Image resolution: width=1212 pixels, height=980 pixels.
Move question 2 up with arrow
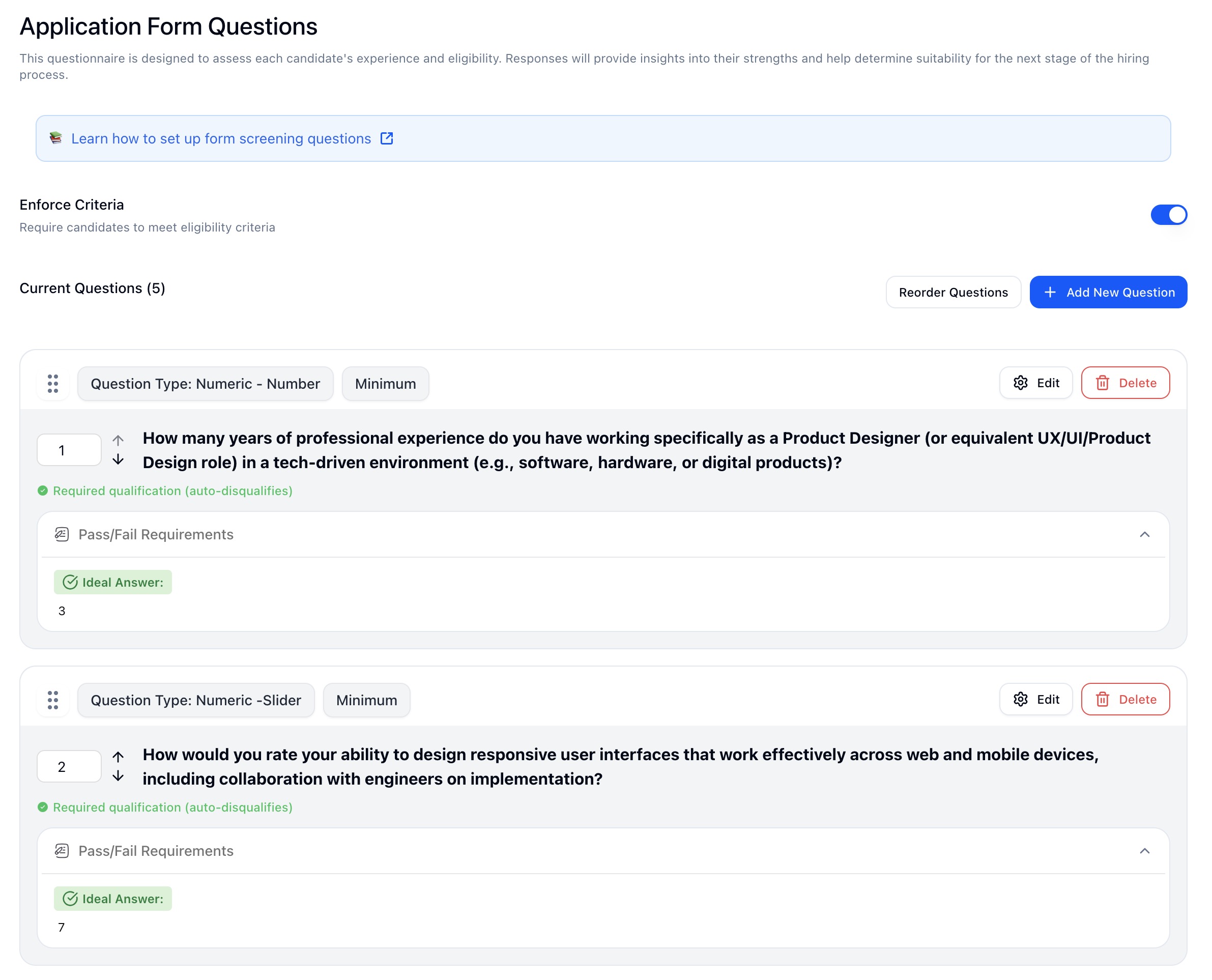(x=118, y=757)
